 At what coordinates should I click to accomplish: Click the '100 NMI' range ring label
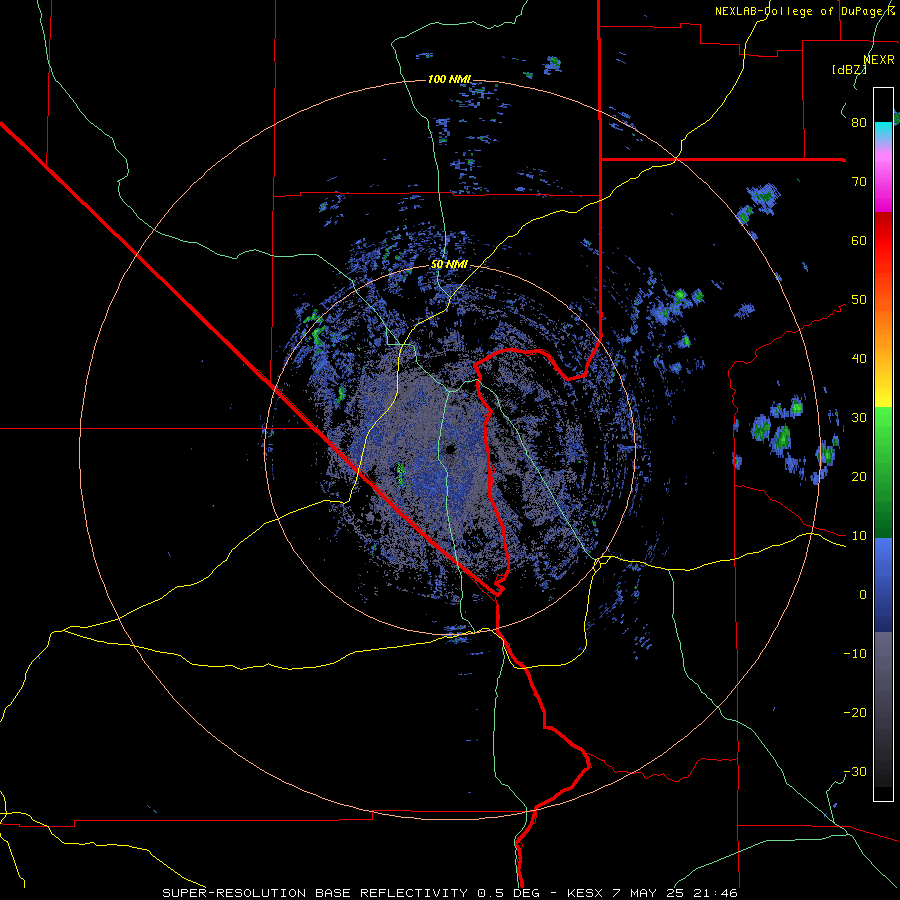[x=449, y=79]
